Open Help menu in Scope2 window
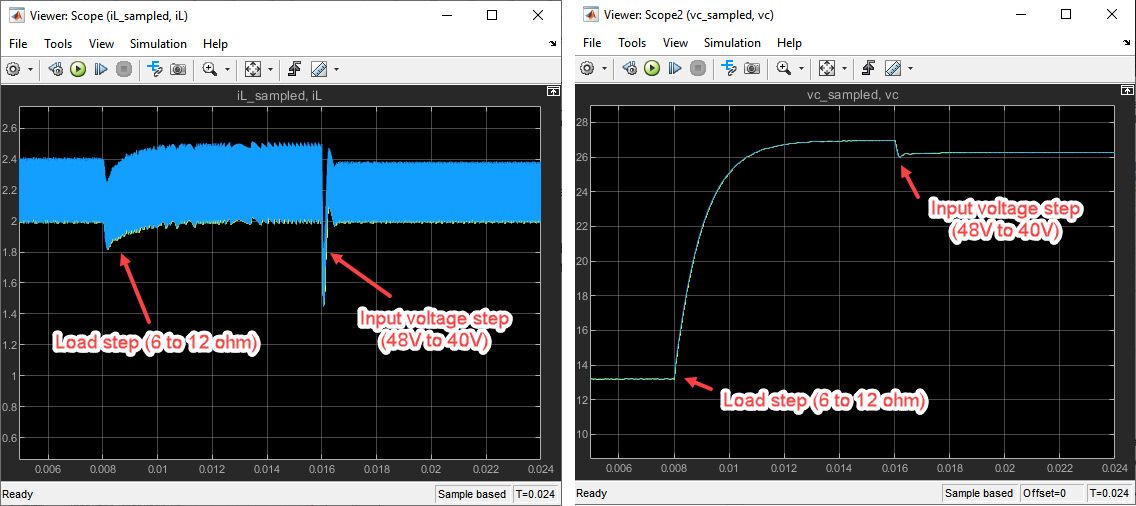This screenshot has height=506, width=1136. pyautogui.click(x=789, y=43)
